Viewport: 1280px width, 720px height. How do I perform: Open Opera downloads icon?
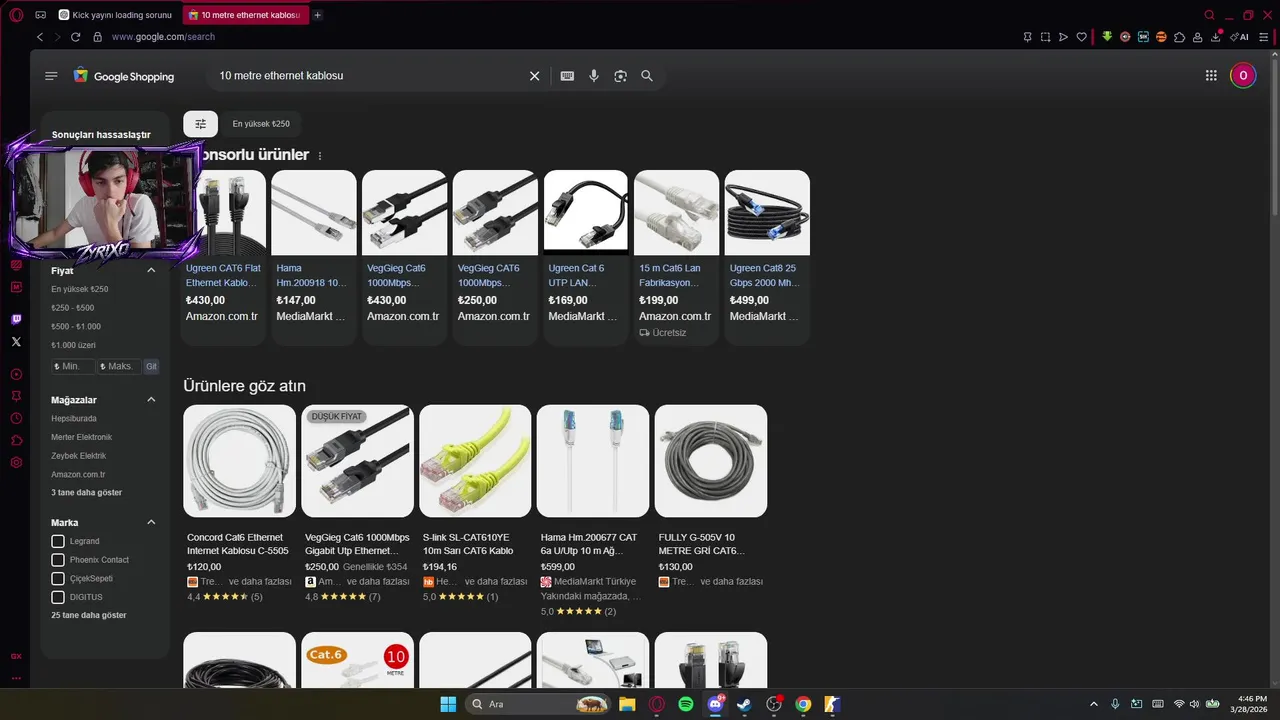point(1216,37)
